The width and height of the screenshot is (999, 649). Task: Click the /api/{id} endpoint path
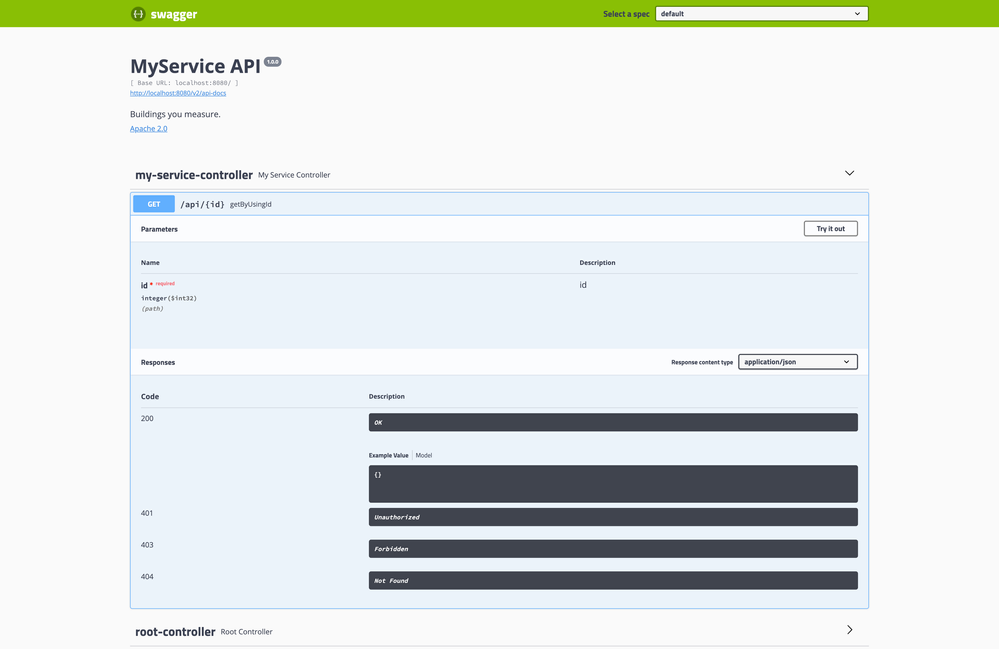point(203,204)
